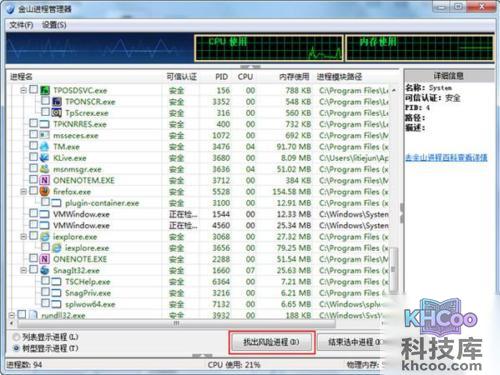Tick the firefox.exe checkbox

click(34, 191)
